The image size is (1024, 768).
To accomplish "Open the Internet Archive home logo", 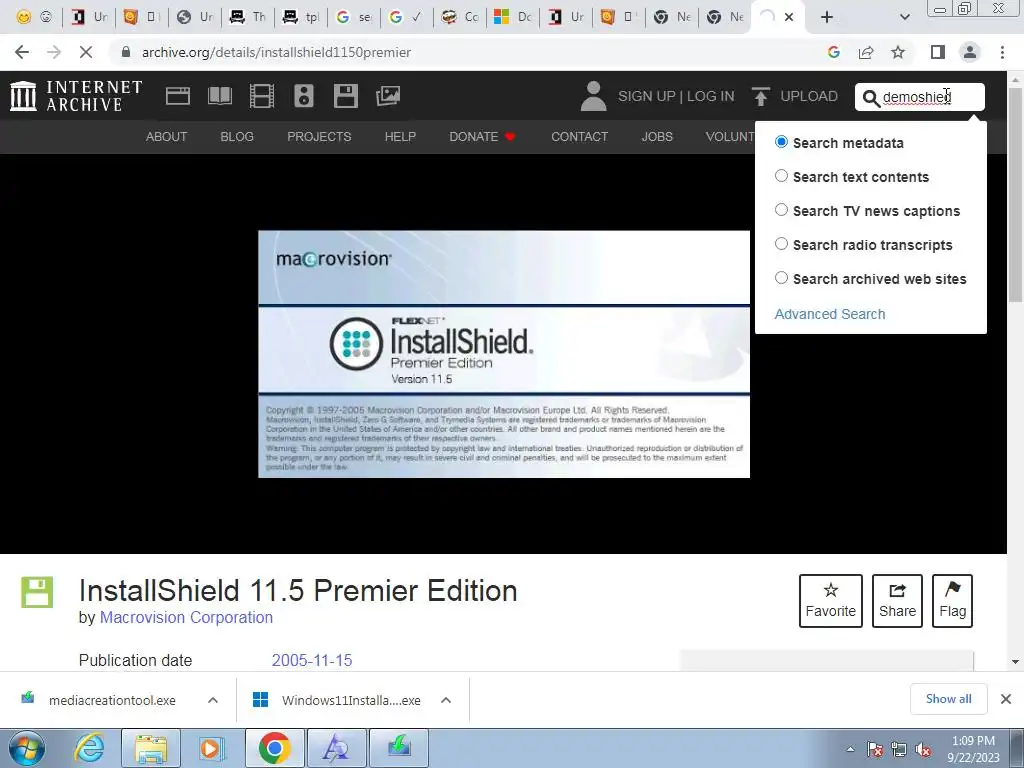I will (76, 96).
